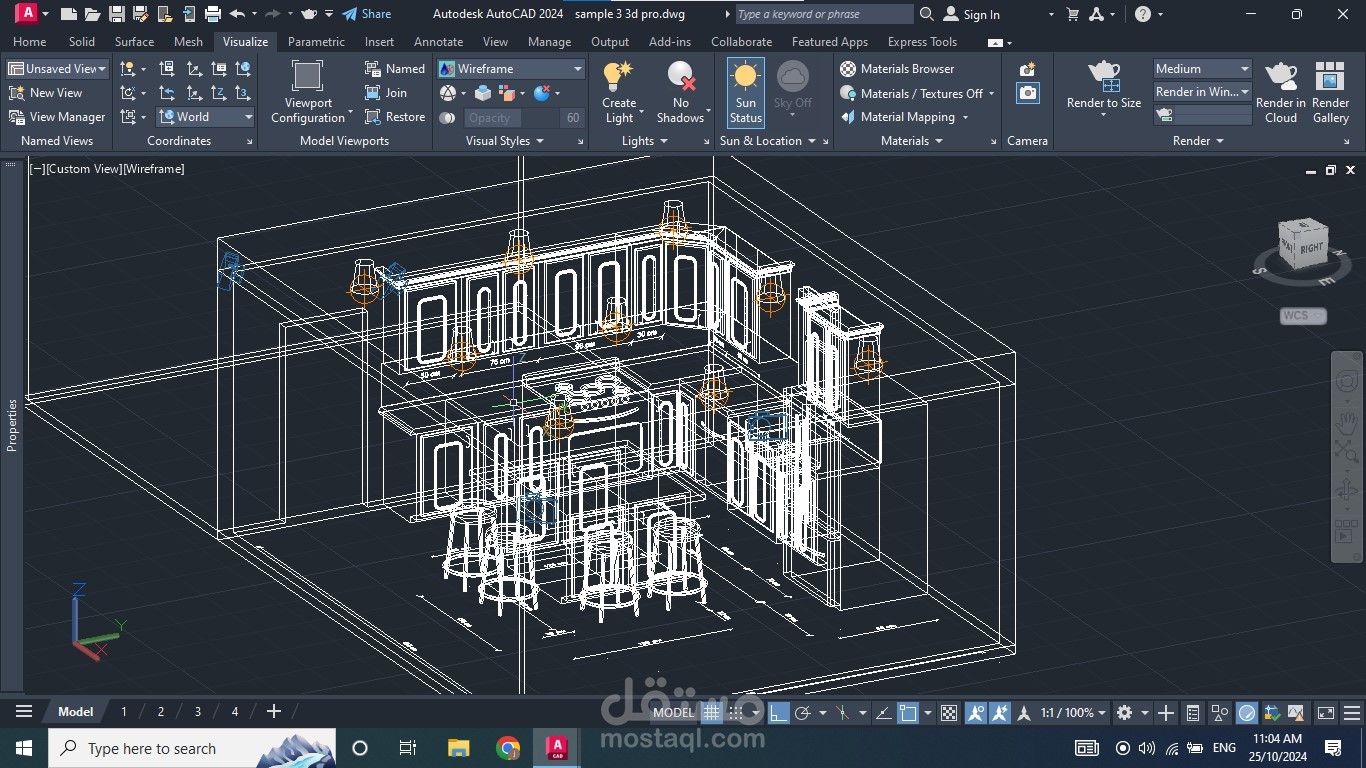Screen dimensions: 1366x768
Task: Click the Render to Size teapot icon
Action: 1103,76
